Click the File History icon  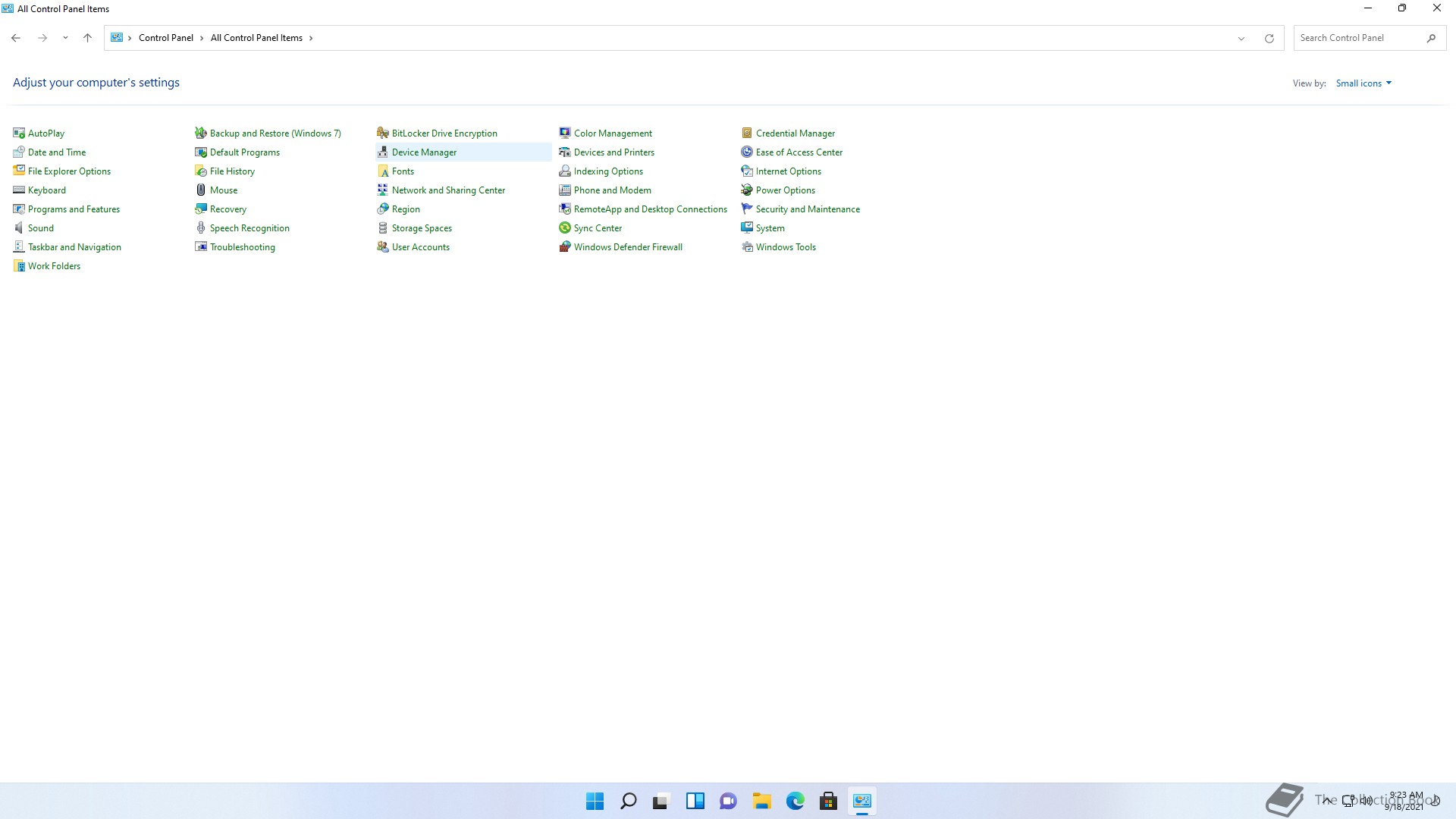click(x=201, y=171)
